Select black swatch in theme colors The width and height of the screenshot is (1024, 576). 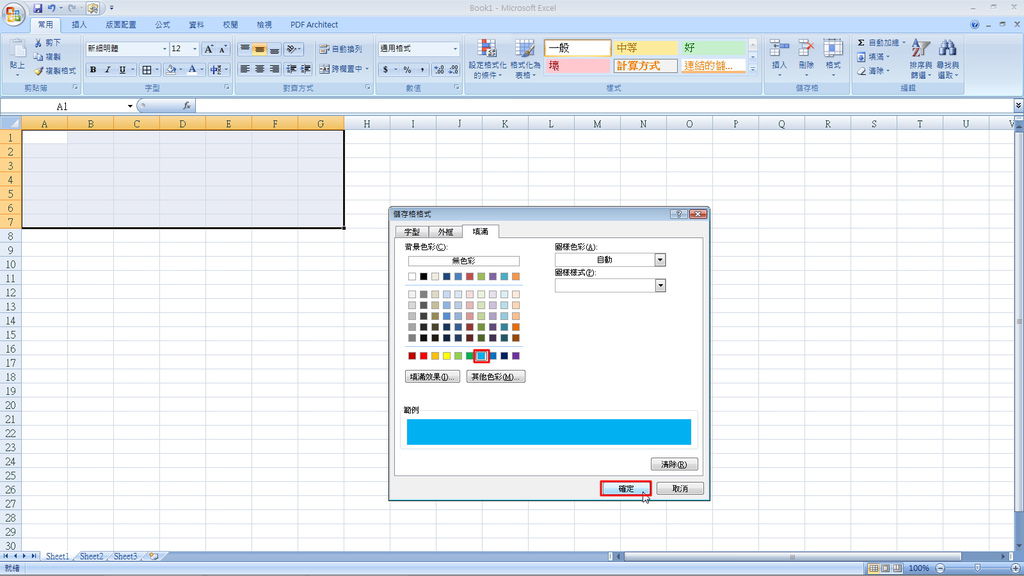tap(423, 277)
